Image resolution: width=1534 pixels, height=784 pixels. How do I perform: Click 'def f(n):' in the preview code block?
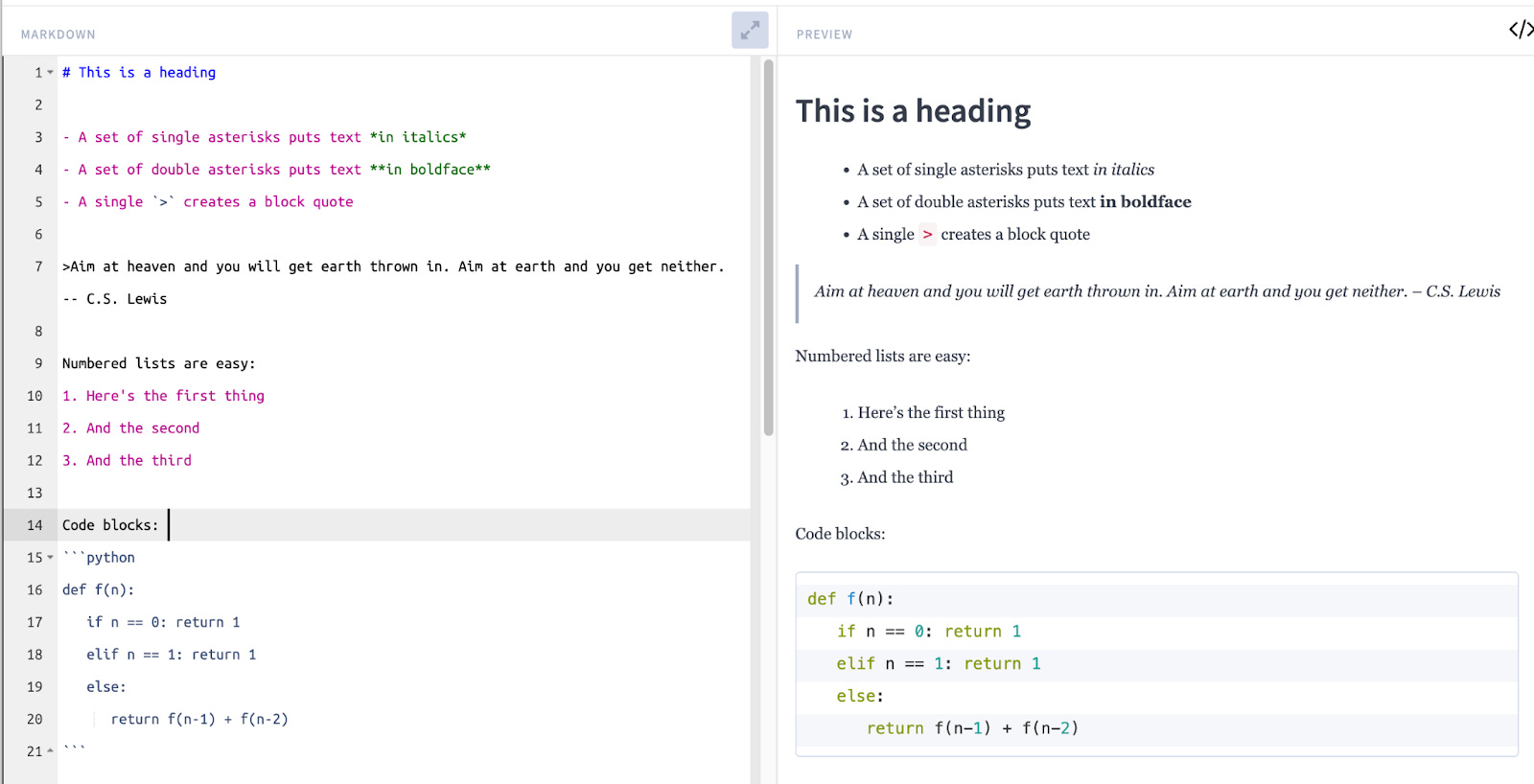coord(850,599)
